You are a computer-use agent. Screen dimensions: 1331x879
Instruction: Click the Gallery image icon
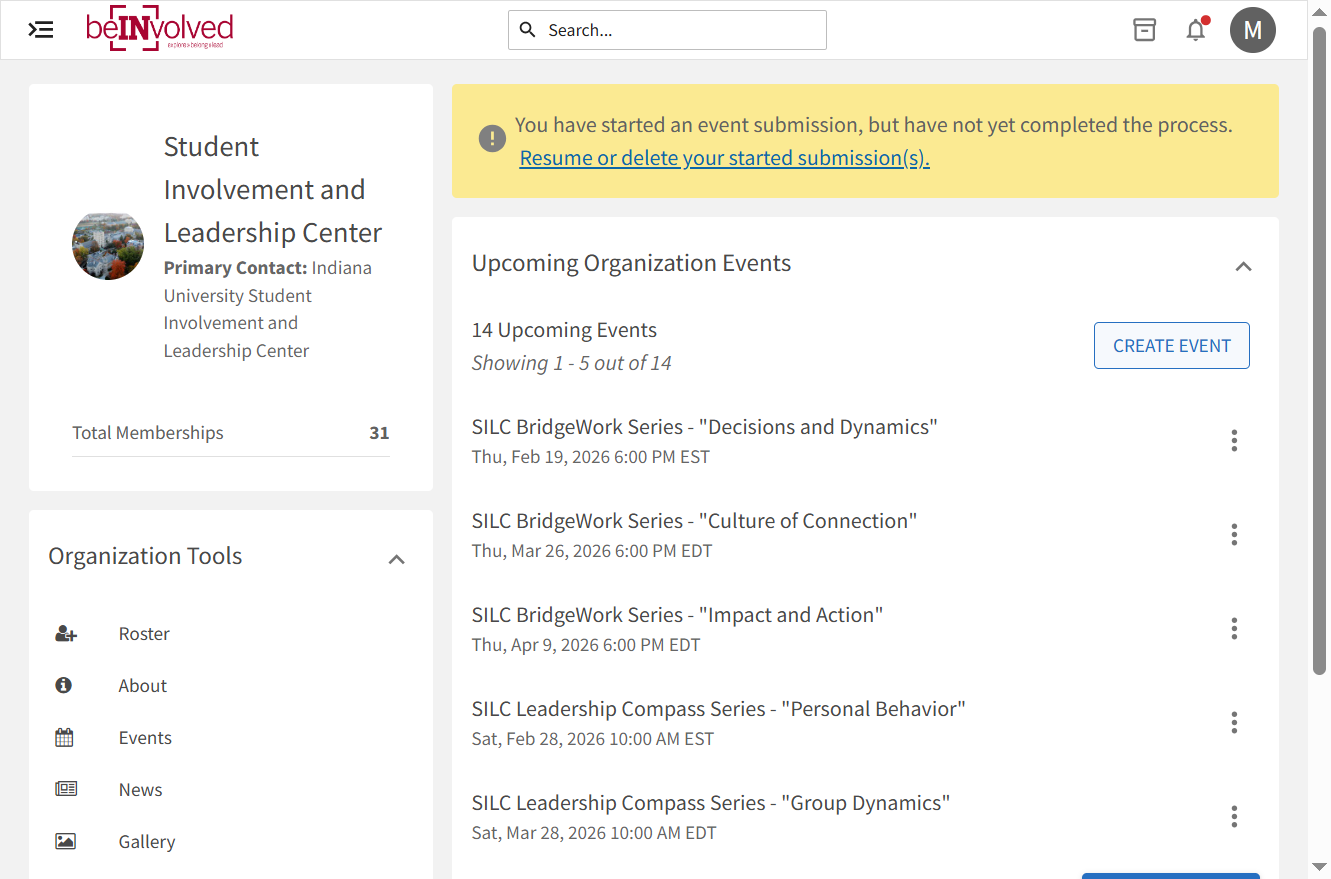(x=66, y=842)
